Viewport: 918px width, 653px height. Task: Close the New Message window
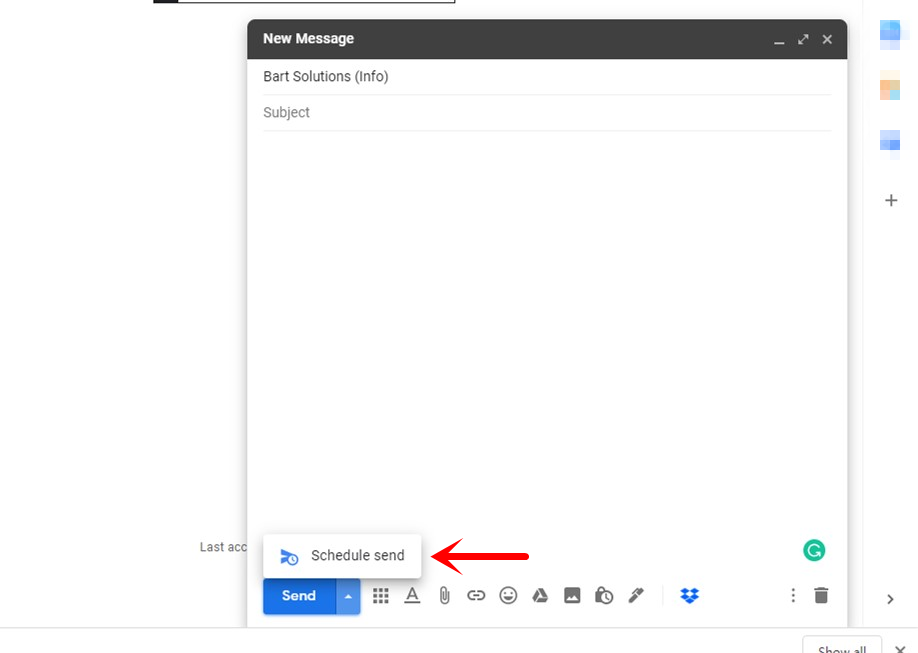tap(827, 39)
